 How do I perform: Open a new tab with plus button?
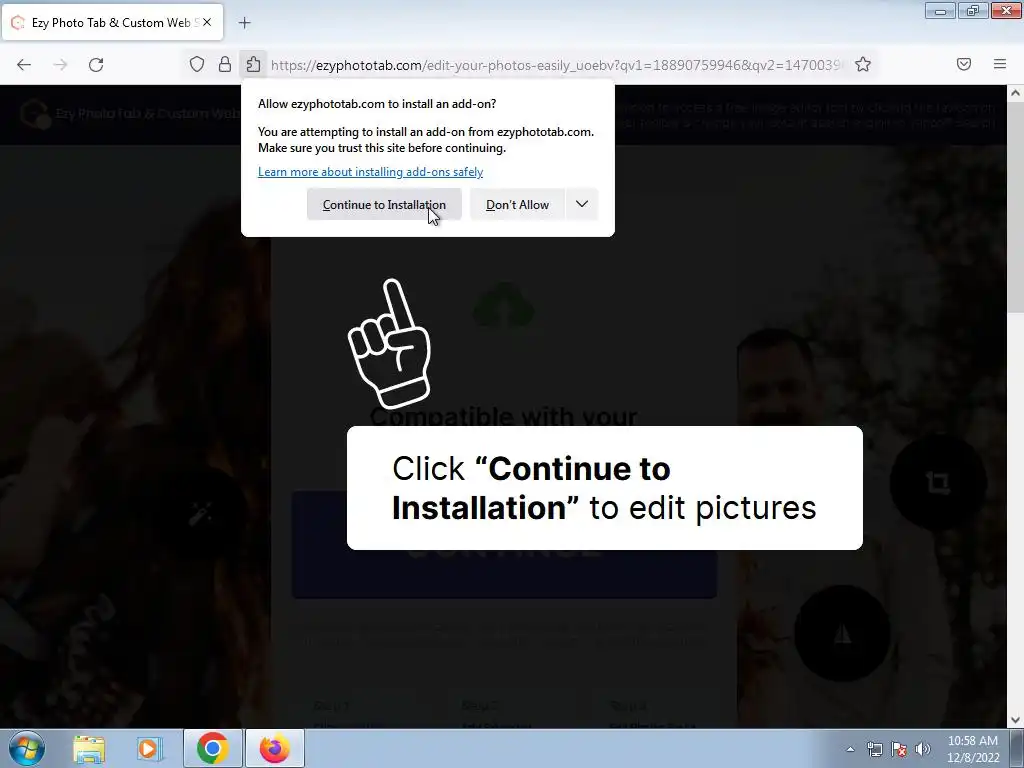point(244,23)
